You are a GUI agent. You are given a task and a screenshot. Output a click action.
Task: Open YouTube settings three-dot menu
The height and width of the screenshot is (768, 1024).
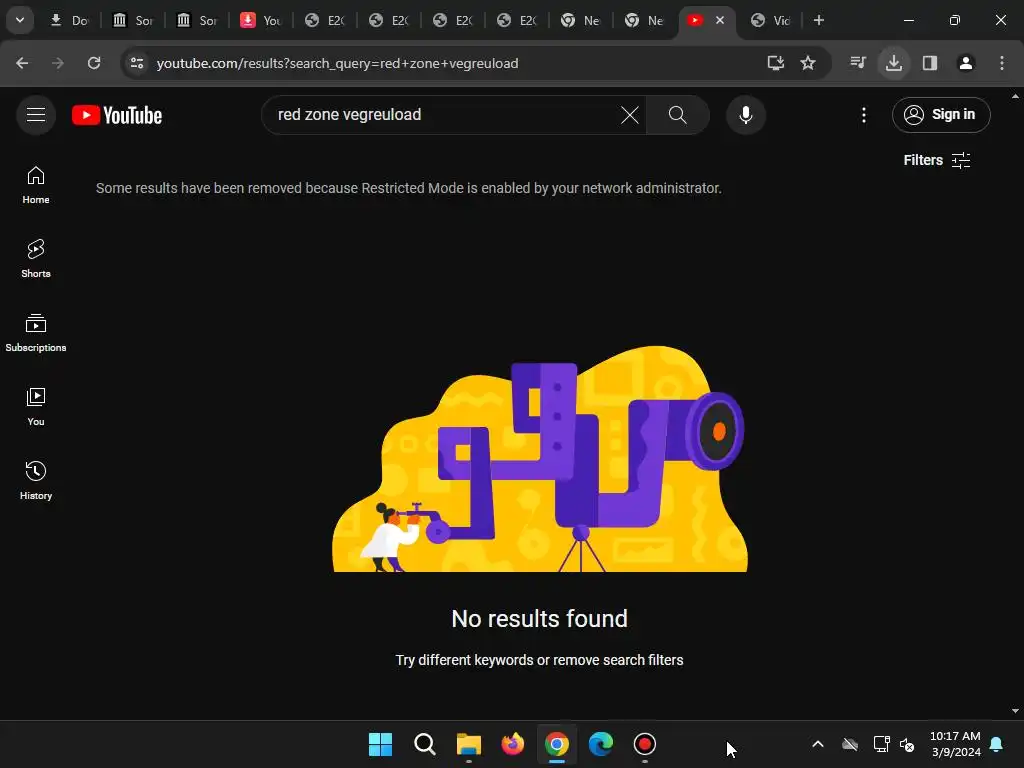pos(863,115)
